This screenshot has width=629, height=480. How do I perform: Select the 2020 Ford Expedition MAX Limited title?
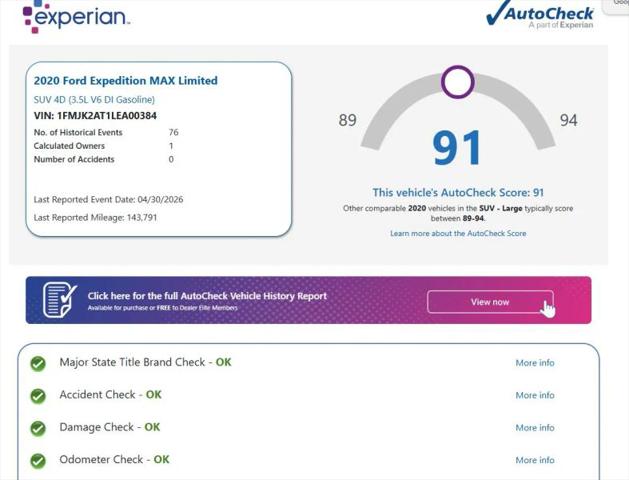pos(126,81)
